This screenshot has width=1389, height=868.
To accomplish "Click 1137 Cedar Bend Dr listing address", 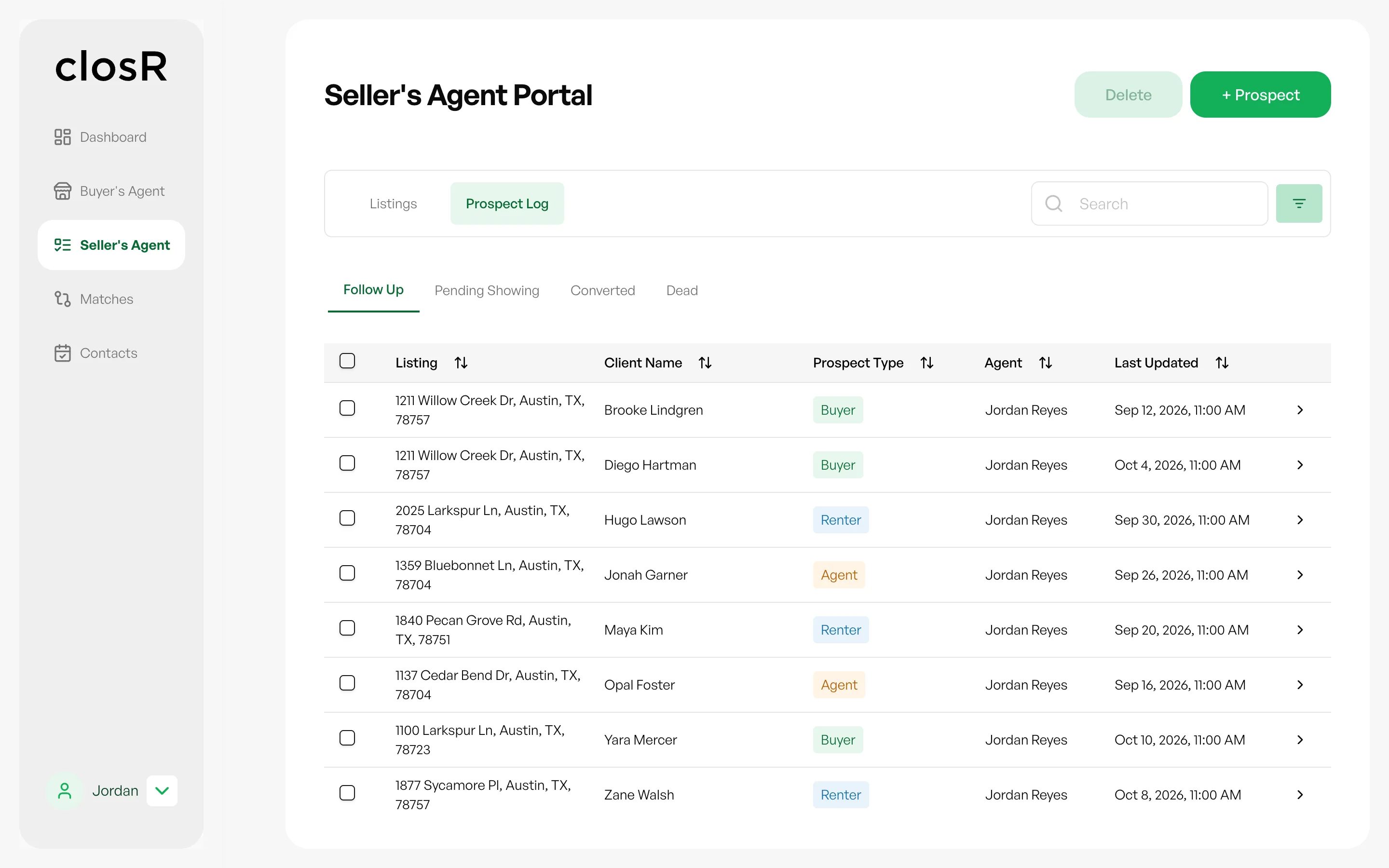I will pos(488,685).
